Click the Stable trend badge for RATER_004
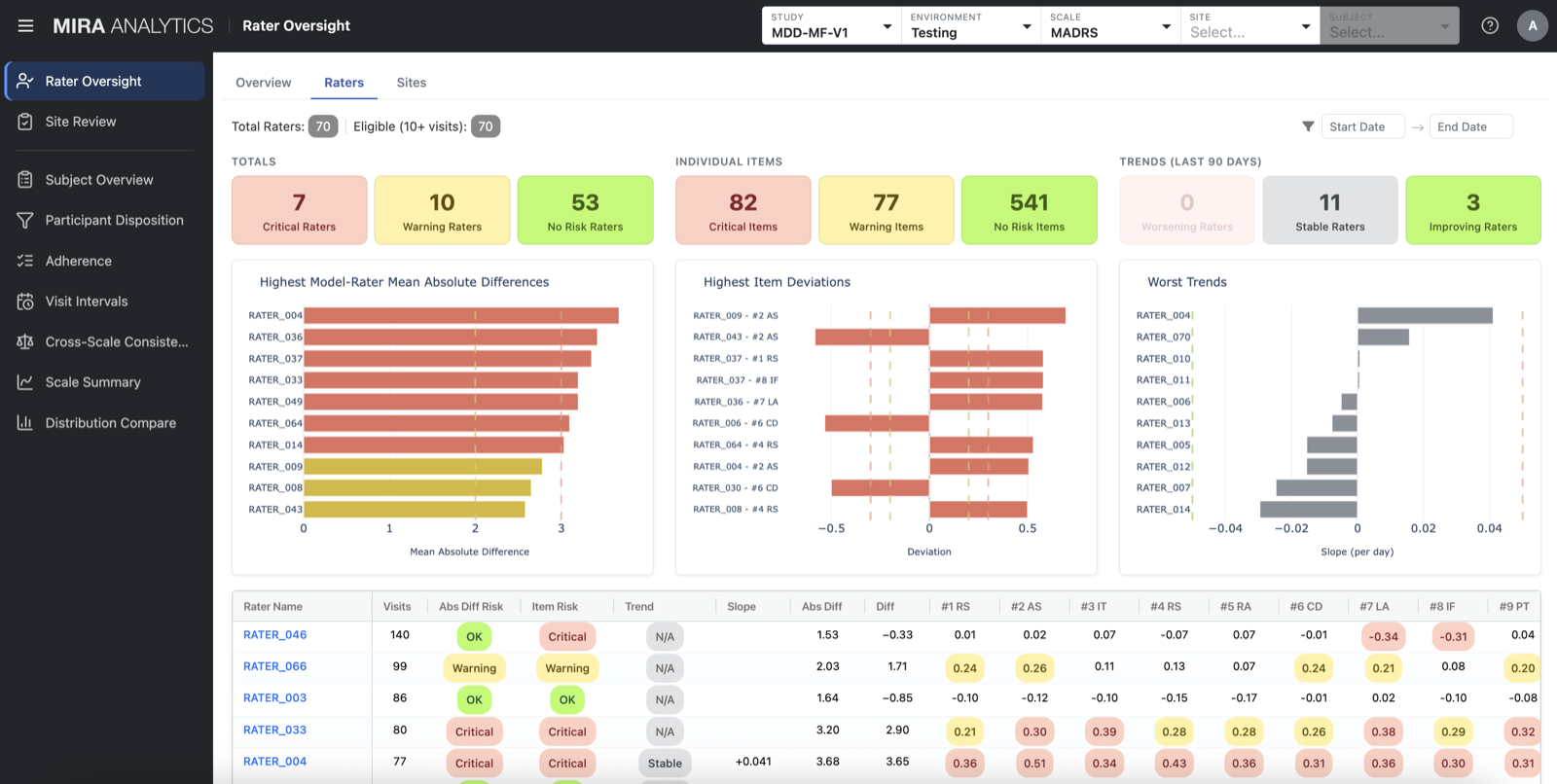The image size is (1557, 784). [665, 764]
